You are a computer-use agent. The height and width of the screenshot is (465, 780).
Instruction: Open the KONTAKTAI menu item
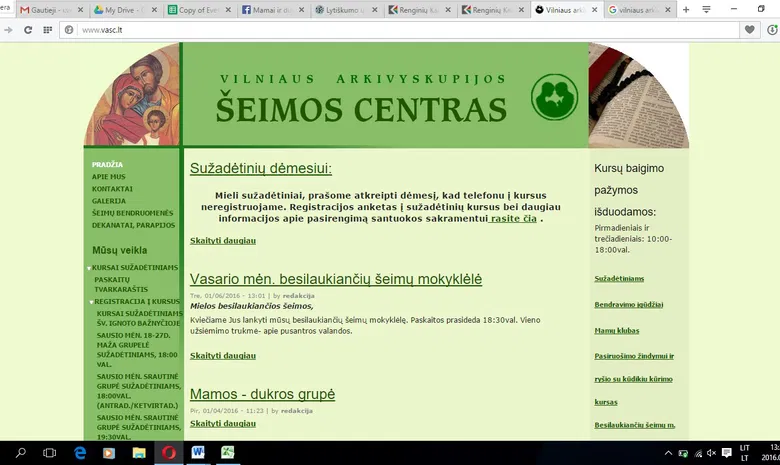[112, 189]
